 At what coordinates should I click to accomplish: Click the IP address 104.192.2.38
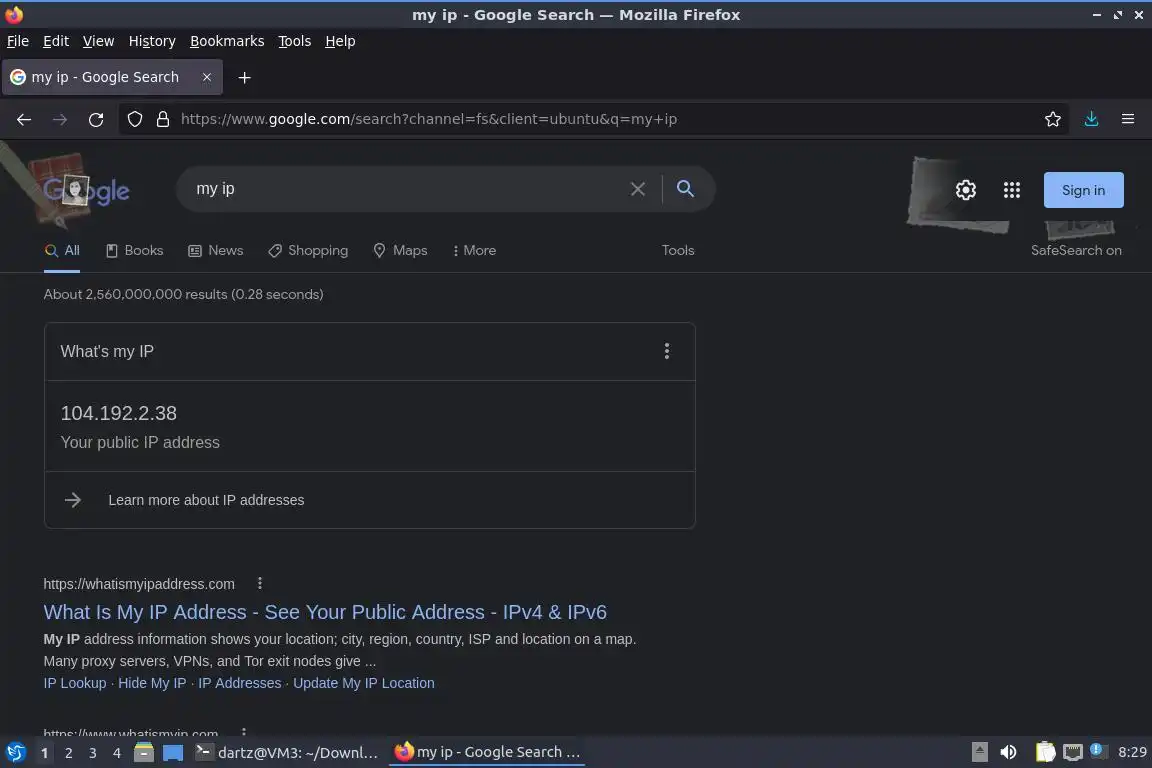click(118, 413)
